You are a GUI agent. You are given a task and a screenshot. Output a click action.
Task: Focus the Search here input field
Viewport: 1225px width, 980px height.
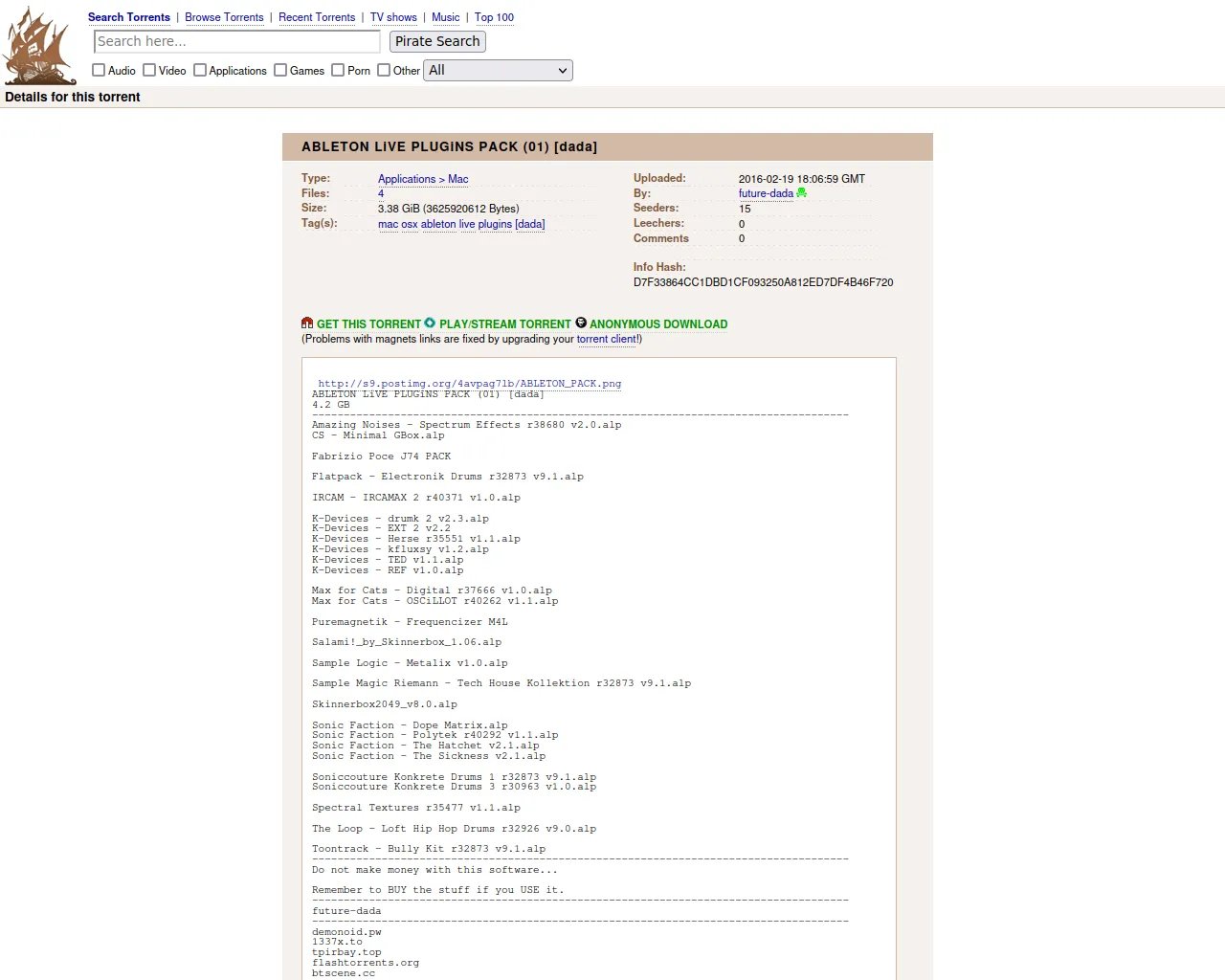[x=237, y=41]
